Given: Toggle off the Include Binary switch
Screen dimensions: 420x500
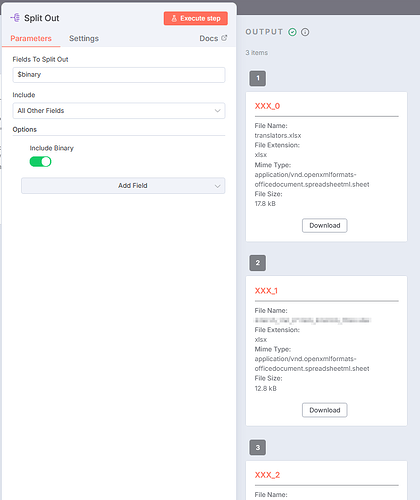Looking at the screenshot, I should (40, 162).
